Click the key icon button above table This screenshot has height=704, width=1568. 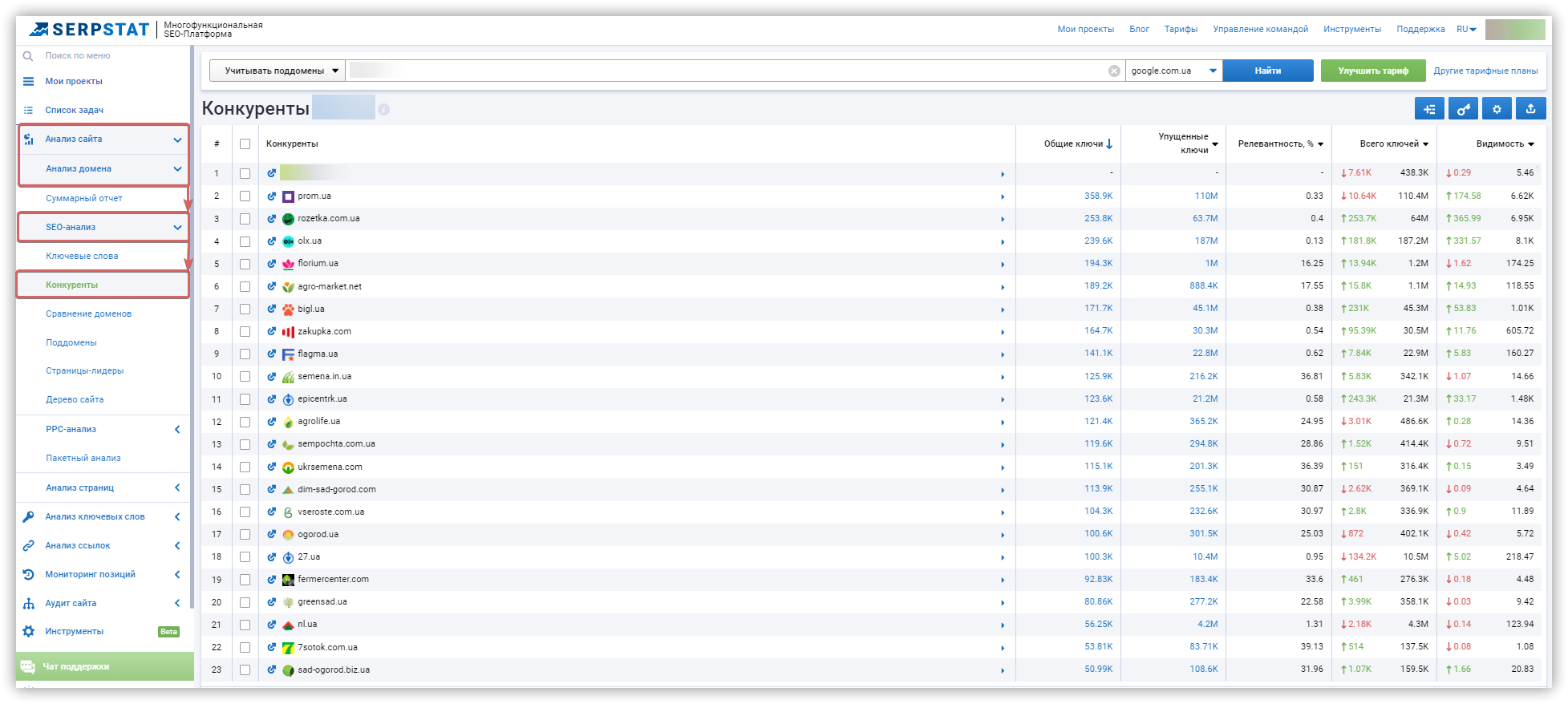pyautogui.click(x=1463, y=109)
